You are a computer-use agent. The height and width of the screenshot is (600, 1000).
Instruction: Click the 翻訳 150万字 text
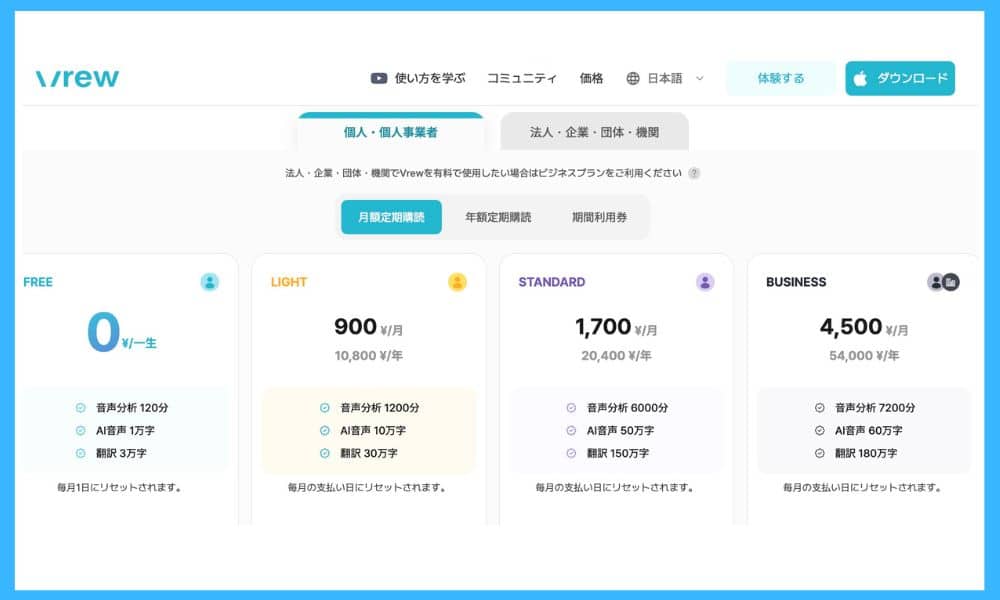[x=618, y=453]
